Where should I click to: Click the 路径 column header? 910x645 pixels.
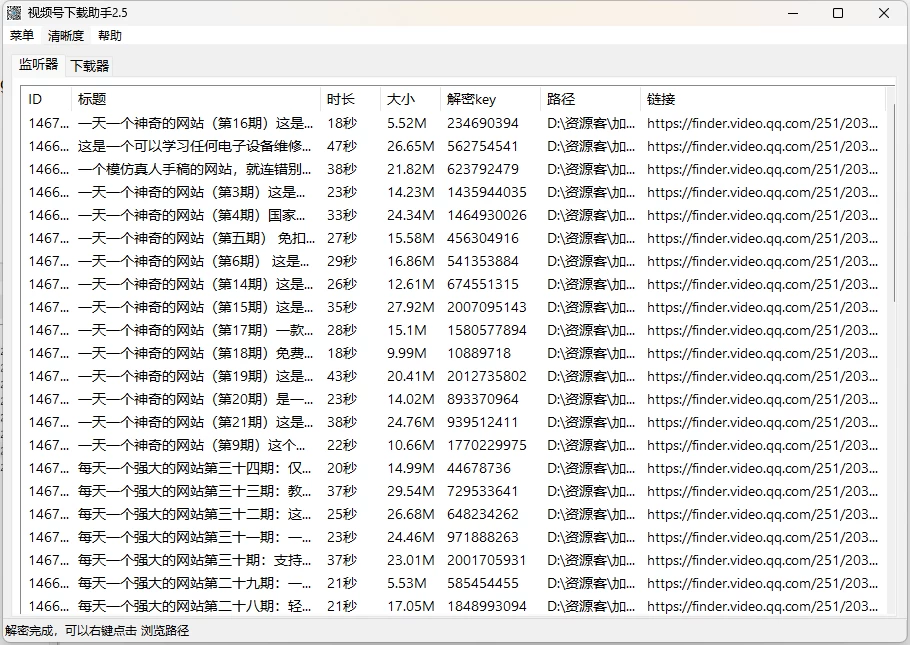[x=590, y=99]
